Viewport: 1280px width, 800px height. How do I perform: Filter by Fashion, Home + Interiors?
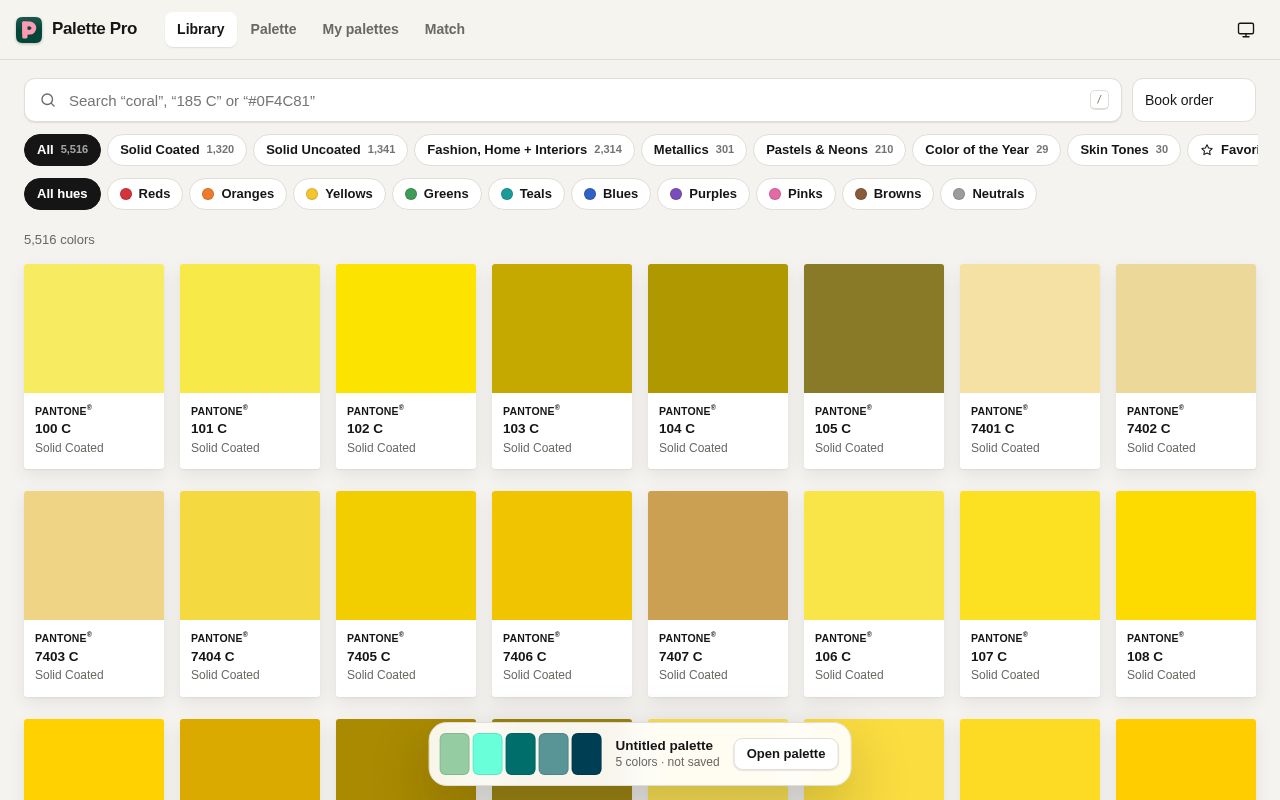coord(524,150)
